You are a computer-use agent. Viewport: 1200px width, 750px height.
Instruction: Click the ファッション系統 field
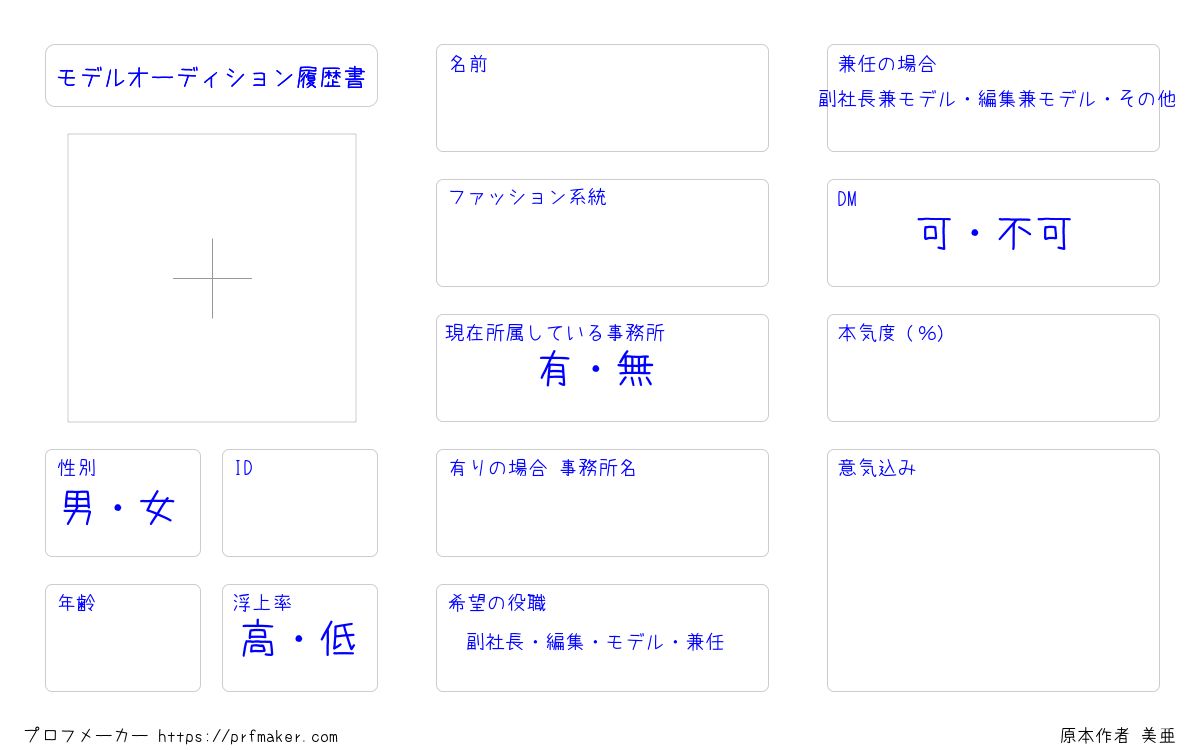click(602, 233)
